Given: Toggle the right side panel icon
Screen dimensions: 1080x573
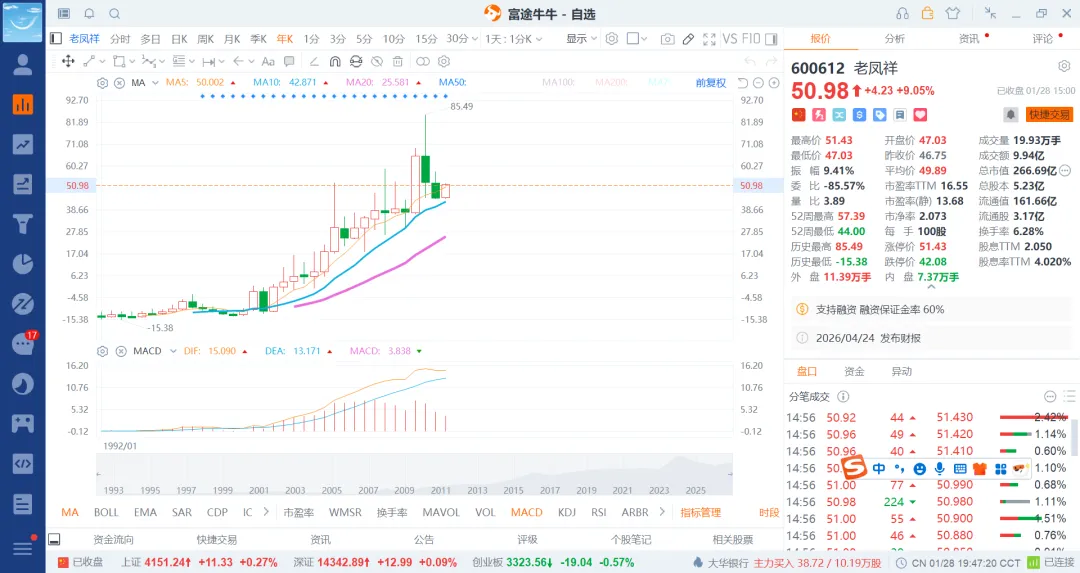Looking at the screenshot, I should (x=771, y=39).
